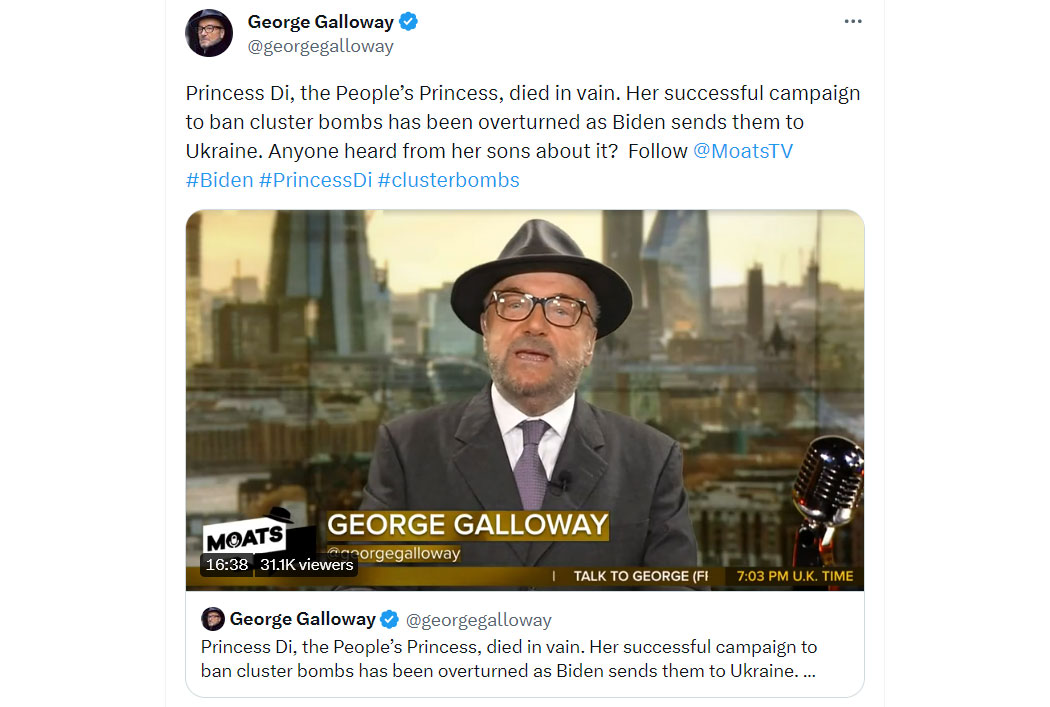The height and width of the screenshot is (707, 1050).
Task: Open the @georgegalloway handle in quoted tweet
Action: pyautogui.click(x=478, y=620)
